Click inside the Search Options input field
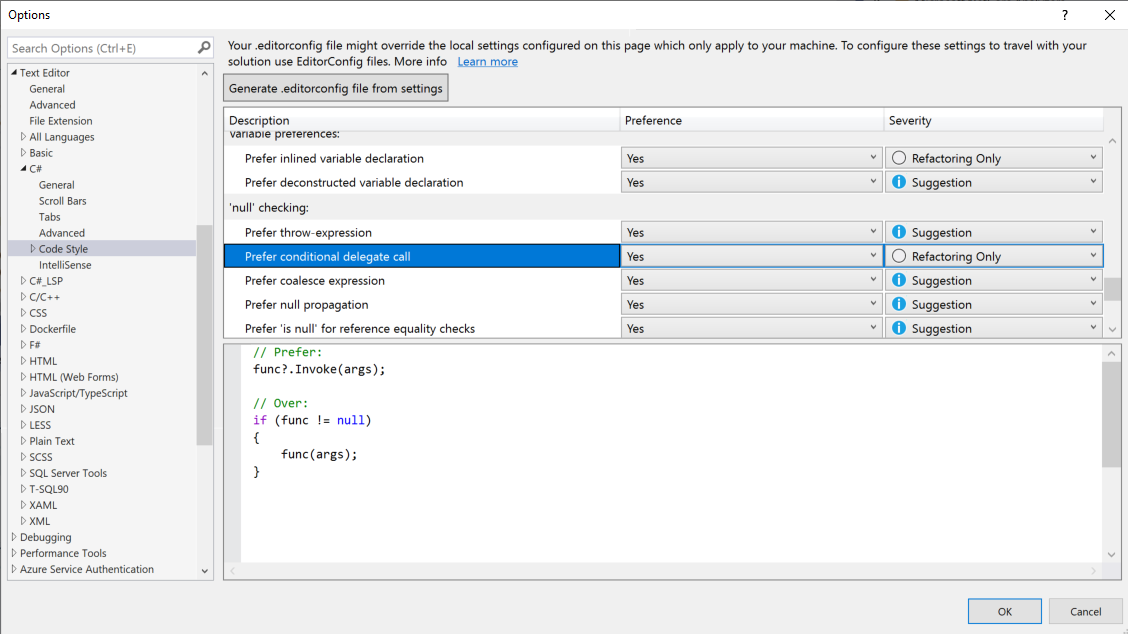Image resolution: width=1128 pixels, height=634 pixels. [x=100, y=47]
